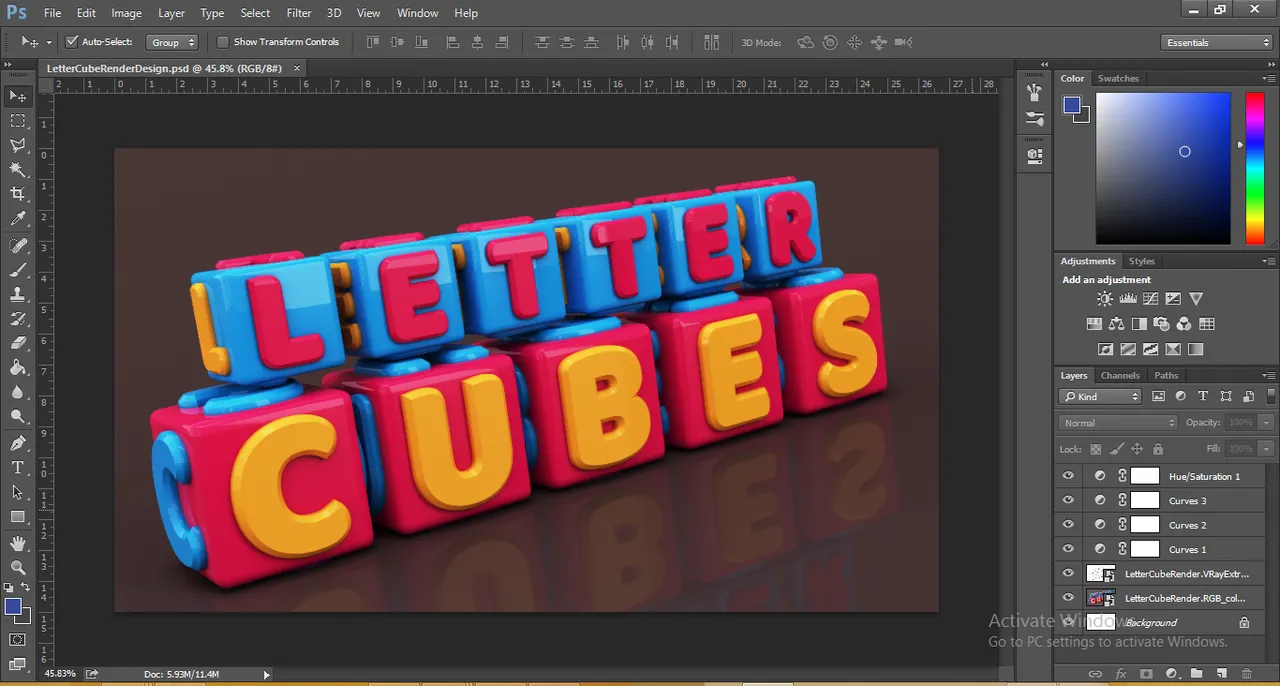
Task: Switch to the Channels tab
Action: click(x=1120, y=375)
